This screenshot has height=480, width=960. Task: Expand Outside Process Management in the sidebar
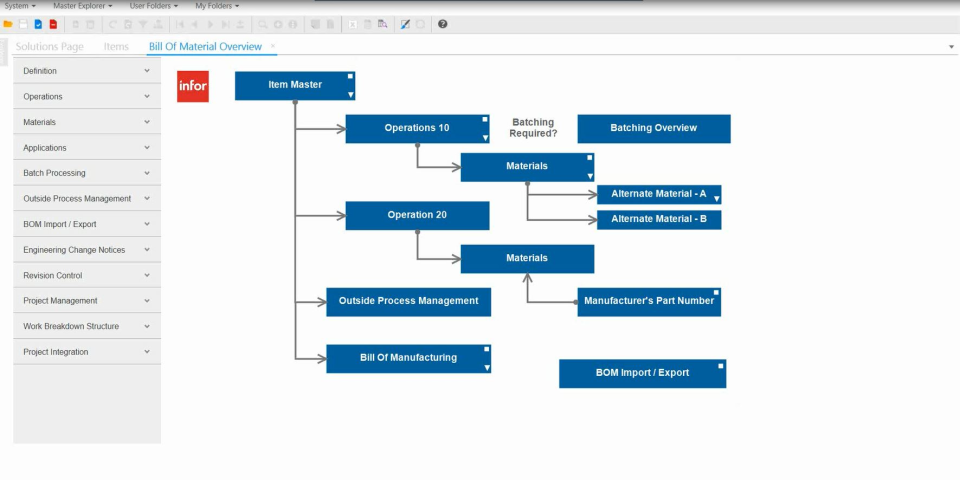click(87, 199)
